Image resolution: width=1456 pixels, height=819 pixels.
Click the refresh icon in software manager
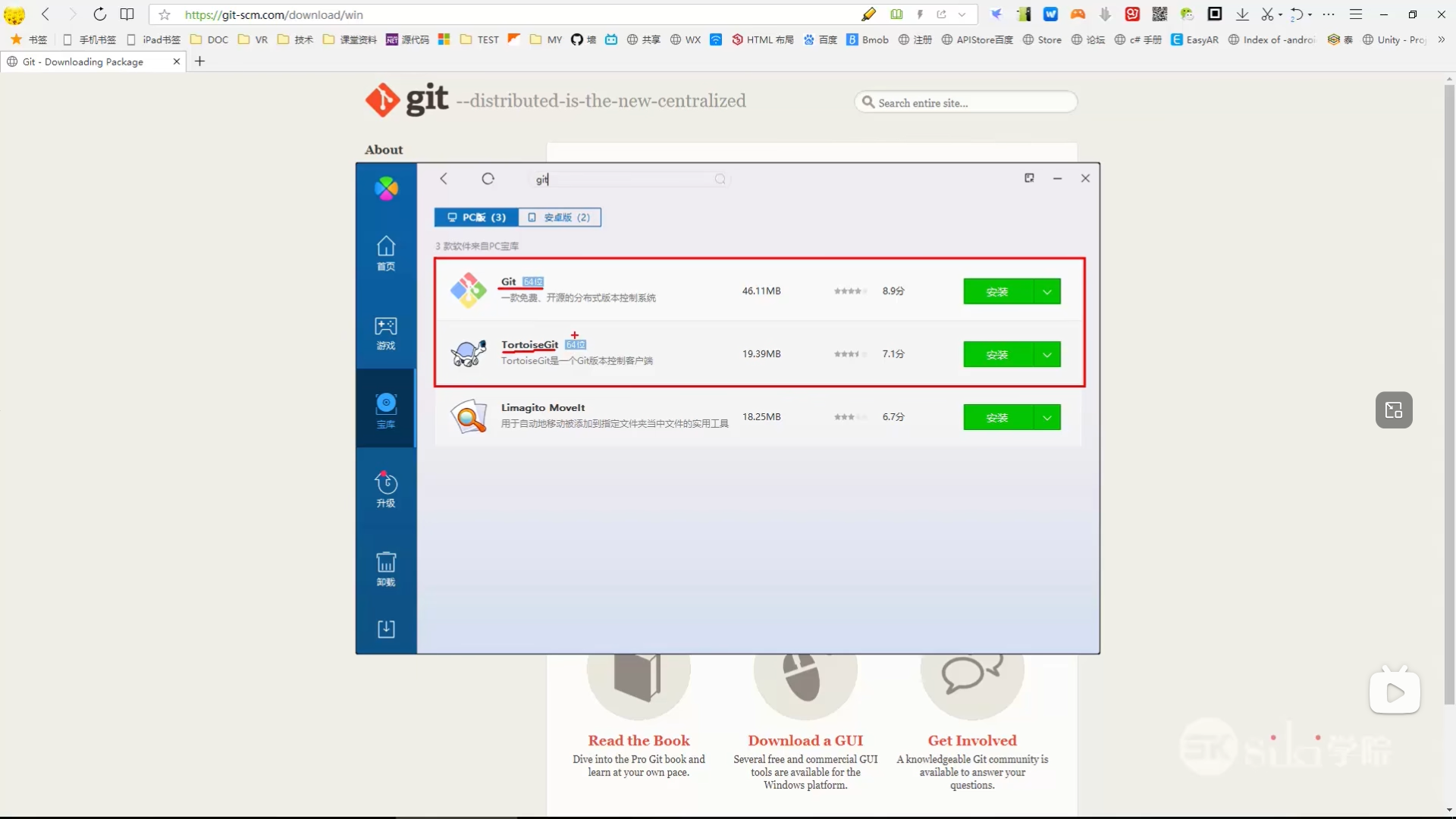[x=488, y=179]
